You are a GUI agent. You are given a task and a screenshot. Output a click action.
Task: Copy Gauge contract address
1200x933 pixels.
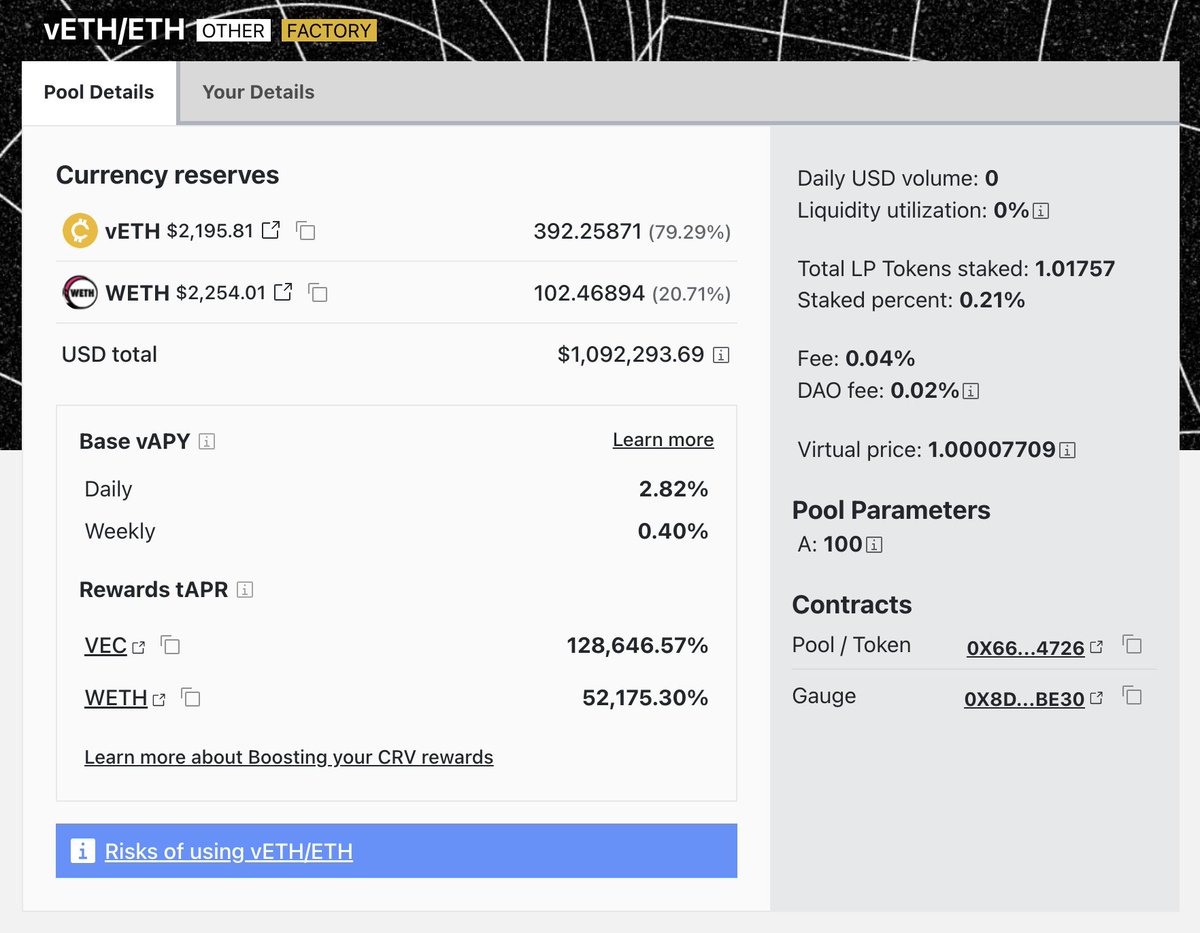coord(1132,696)
